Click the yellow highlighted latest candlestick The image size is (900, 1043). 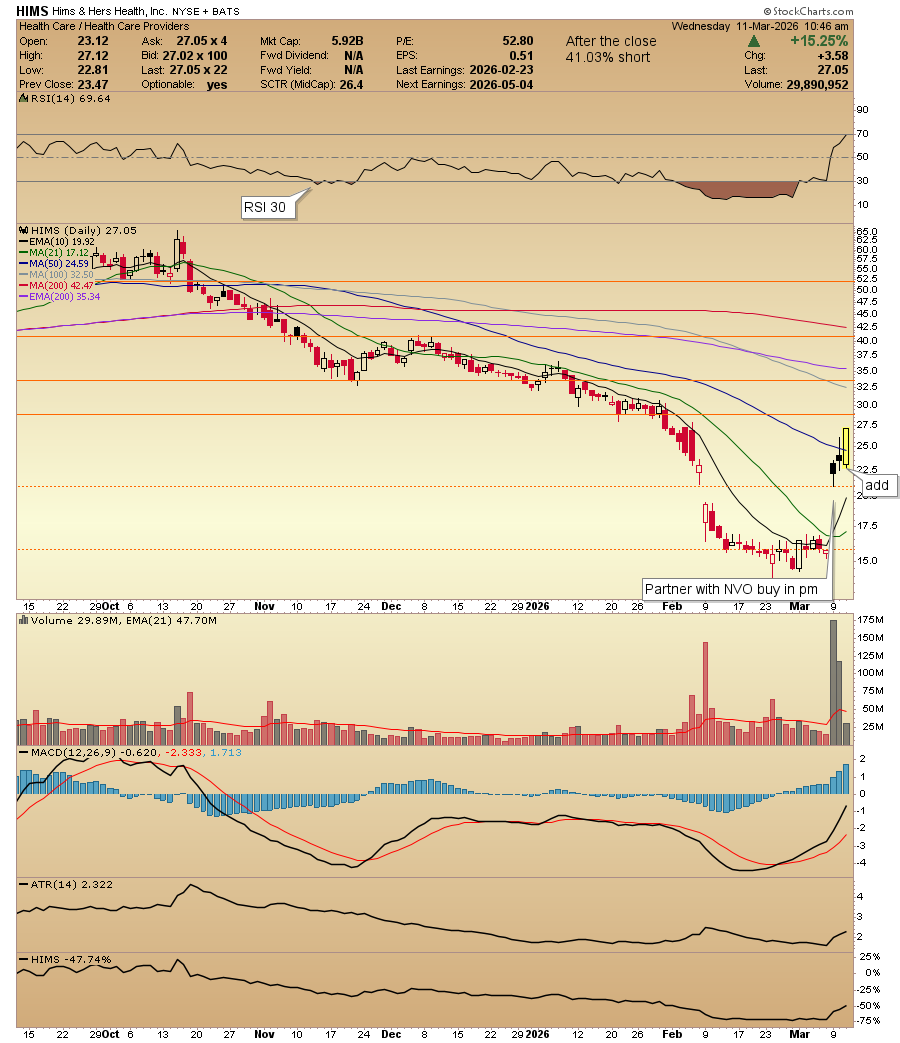click(845, 448)
